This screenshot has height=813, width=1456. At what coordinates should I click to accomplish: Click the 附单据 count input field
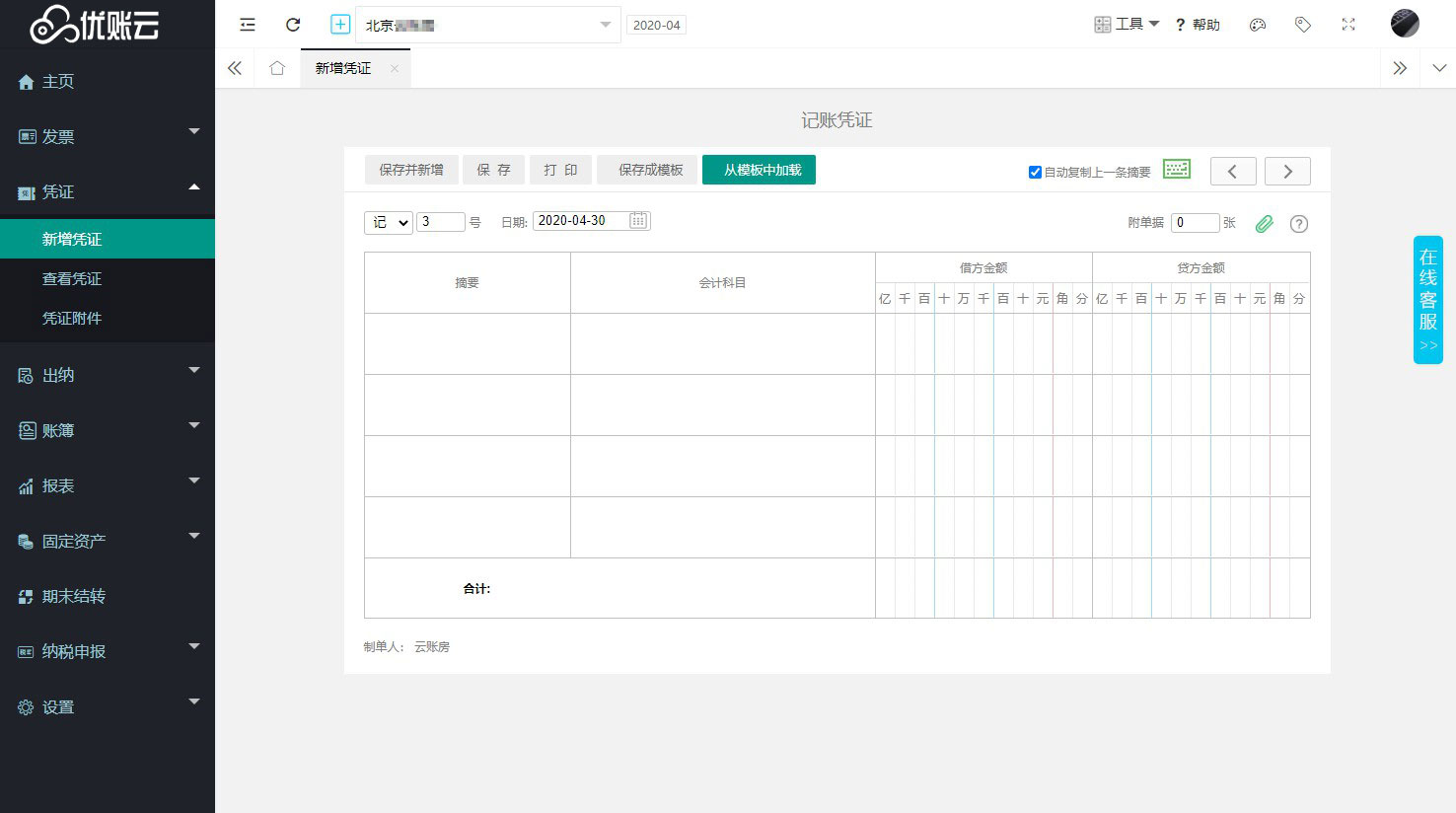(1196, 222)
